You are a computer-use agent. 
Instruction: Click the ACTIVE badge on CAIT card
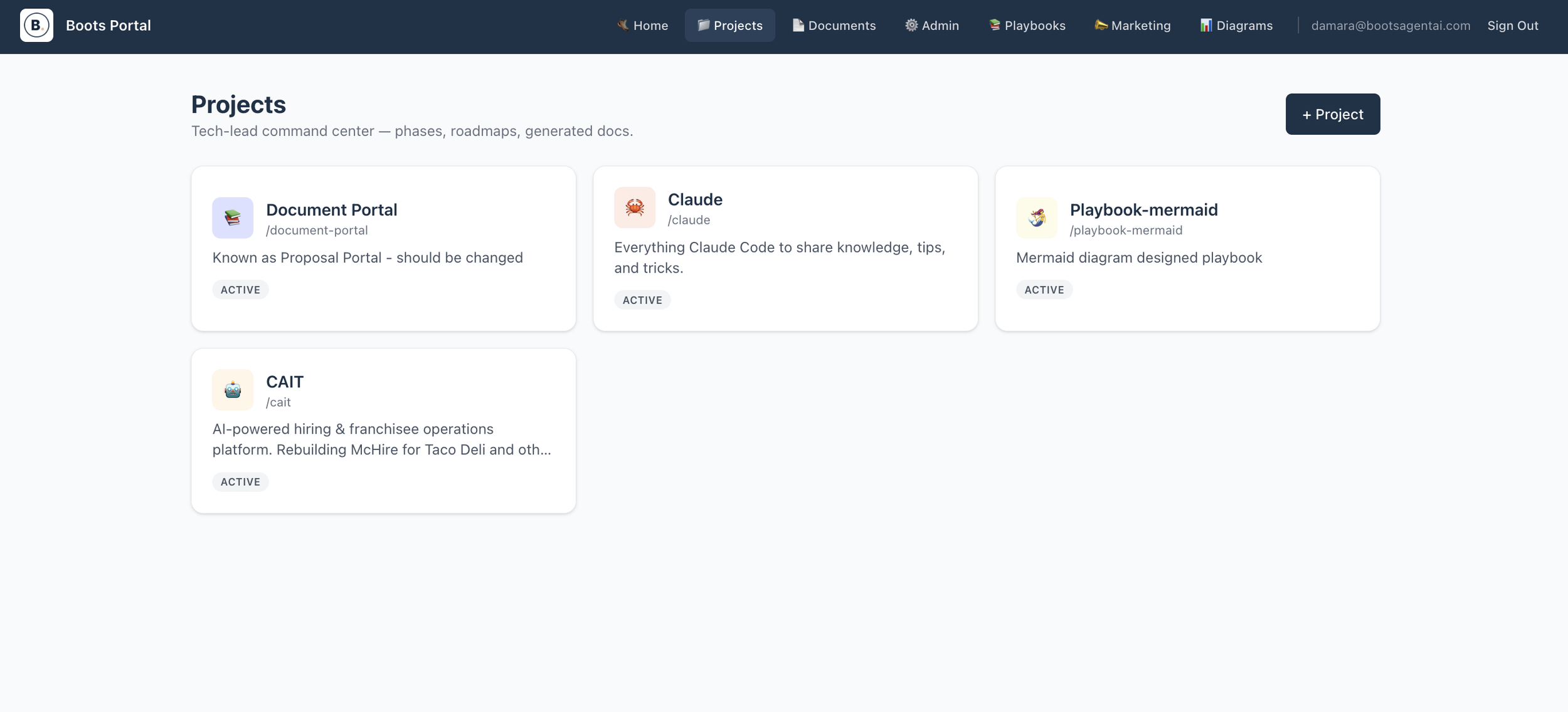coord(240,482)
